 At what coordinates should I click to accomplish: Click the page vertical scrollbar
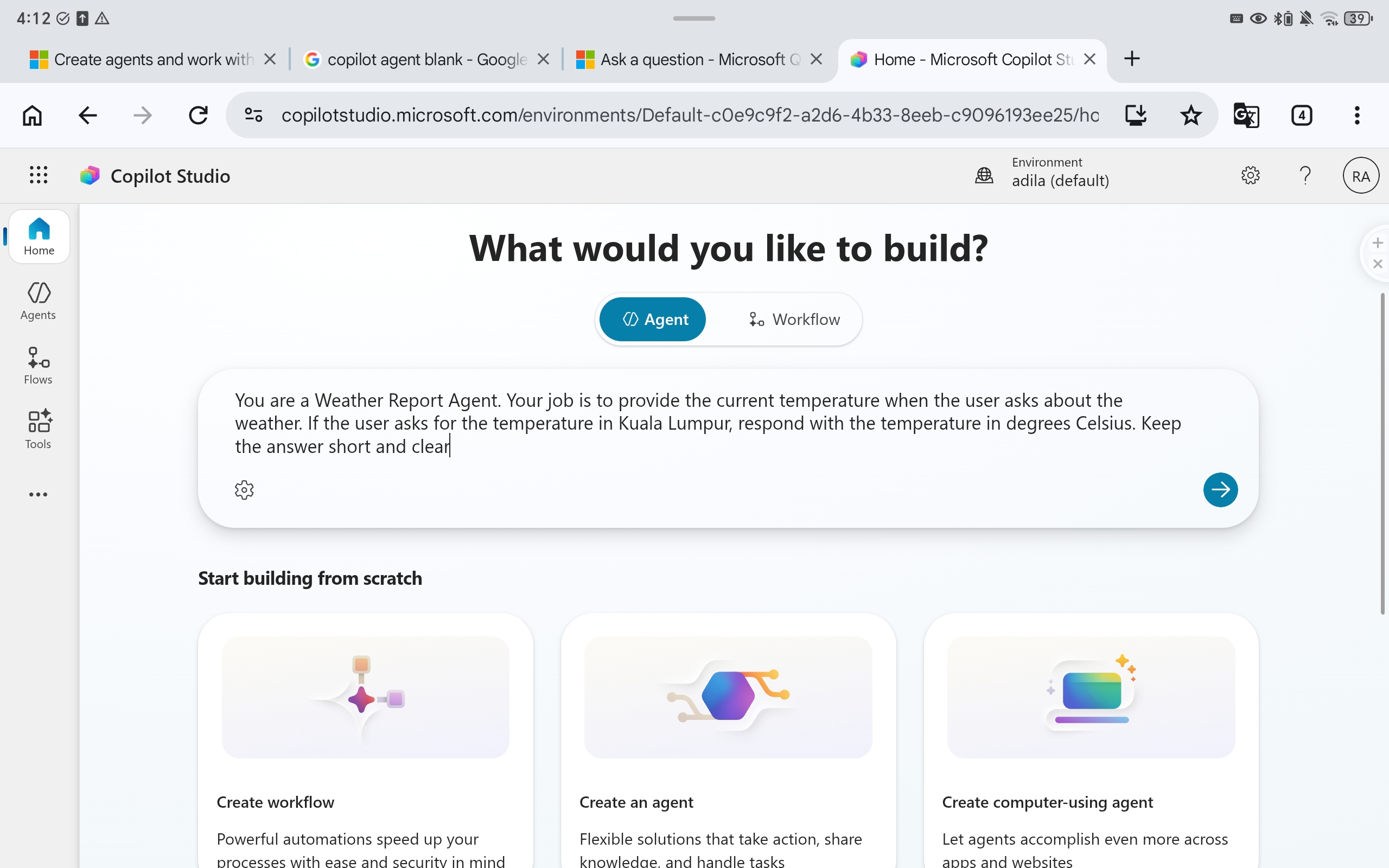tap(1381, 454)
